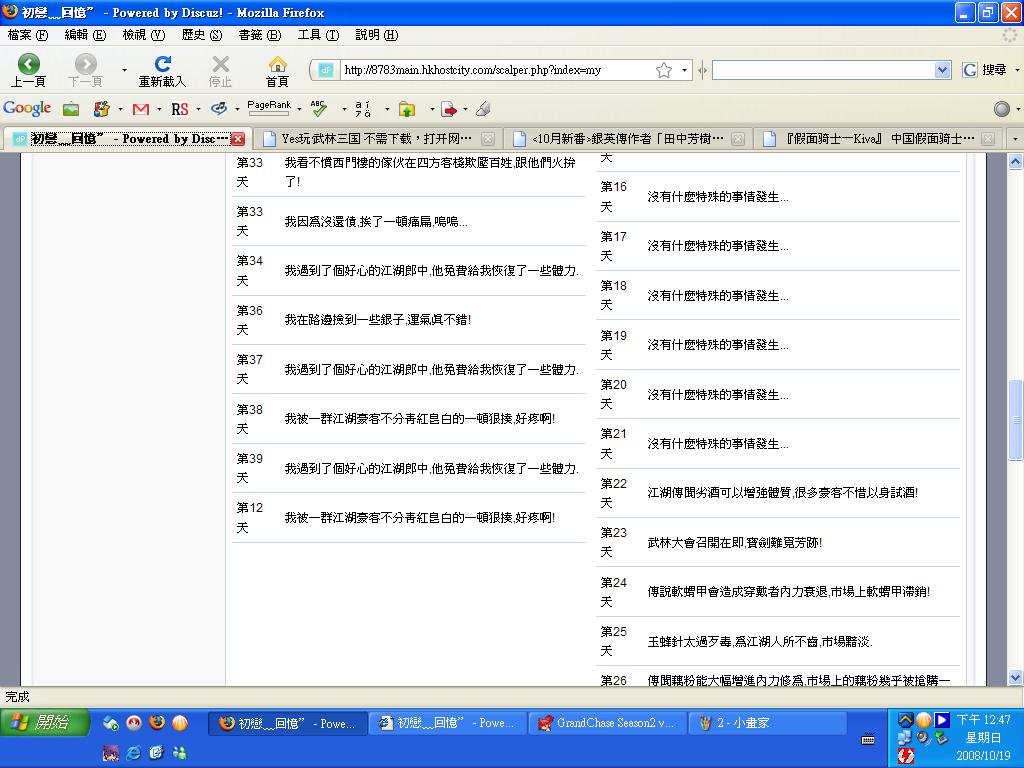Open the 說明 (H) menu

(x=376, y=35)
